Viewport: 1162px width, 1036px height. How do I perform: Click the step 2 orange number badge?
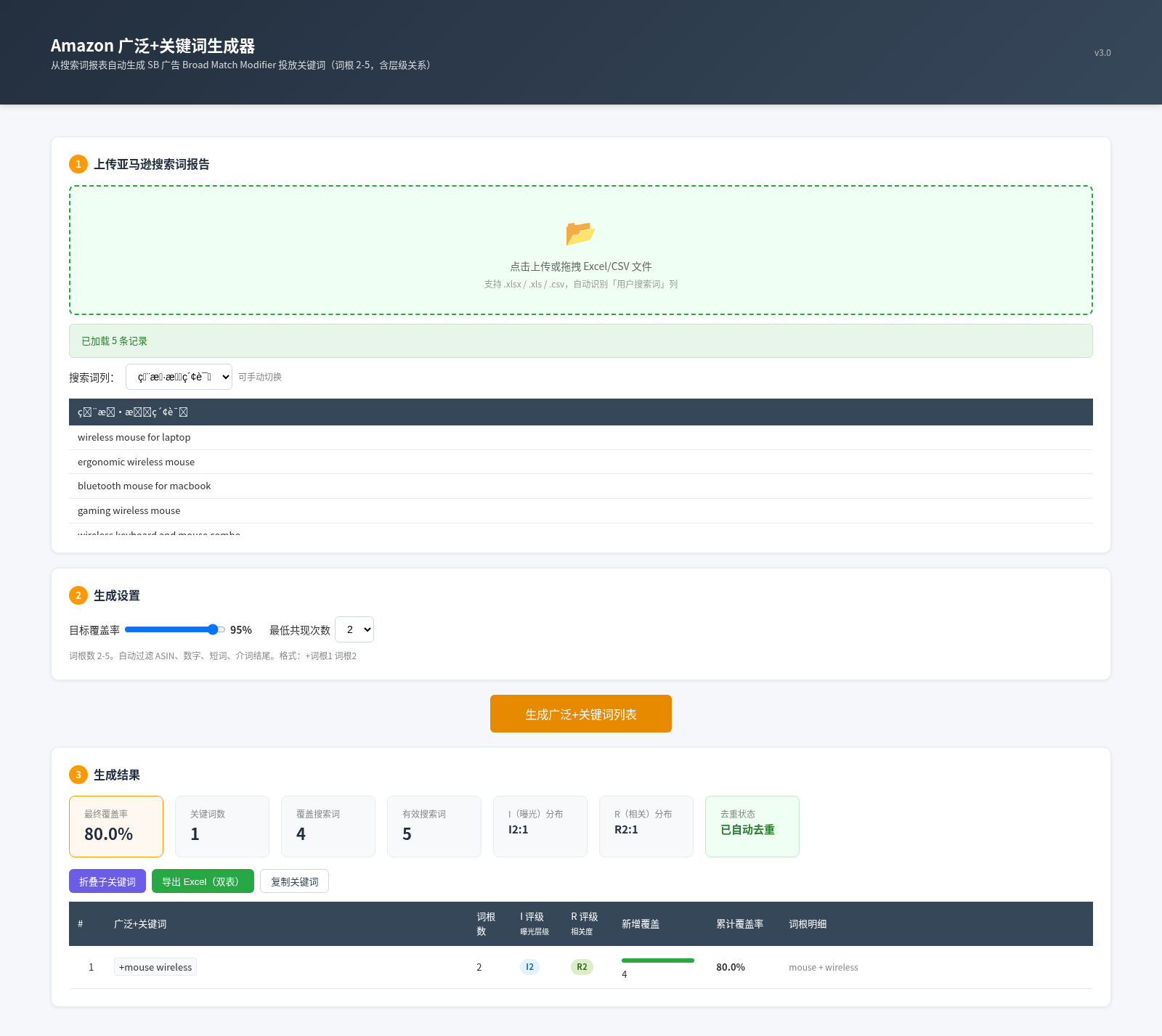[78, 595]
